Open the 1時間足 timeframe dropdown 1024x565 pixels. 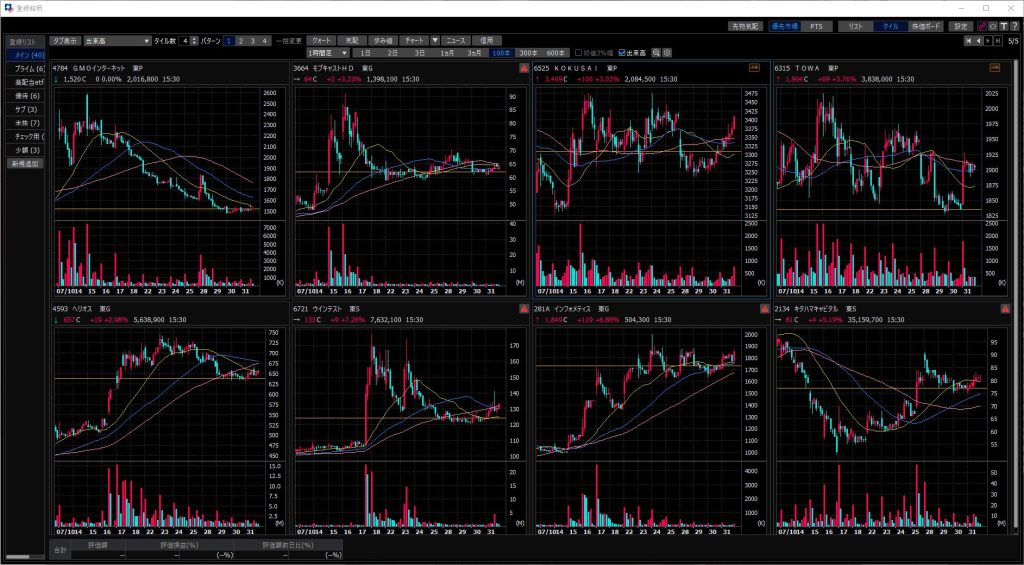[328, 52]
